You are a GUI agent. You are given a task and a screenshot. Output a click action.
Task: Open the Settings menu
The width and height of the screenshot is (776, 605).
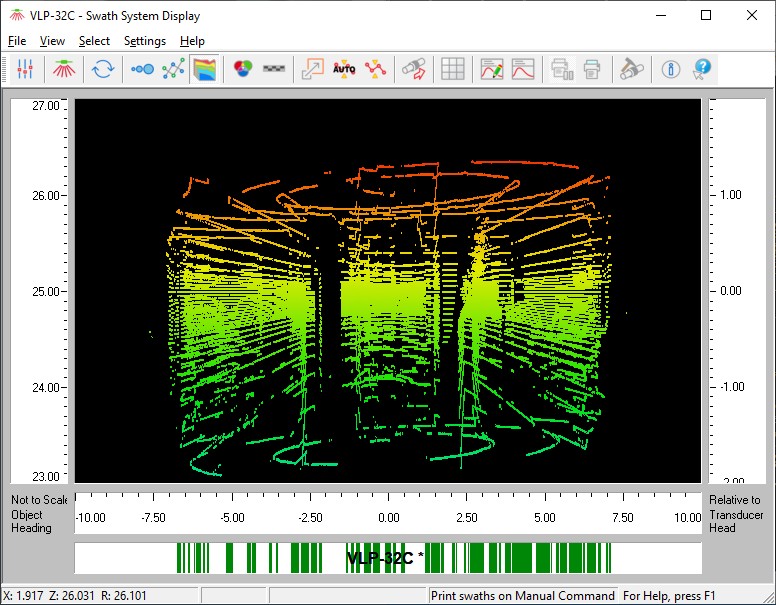(x=145, y=41)
